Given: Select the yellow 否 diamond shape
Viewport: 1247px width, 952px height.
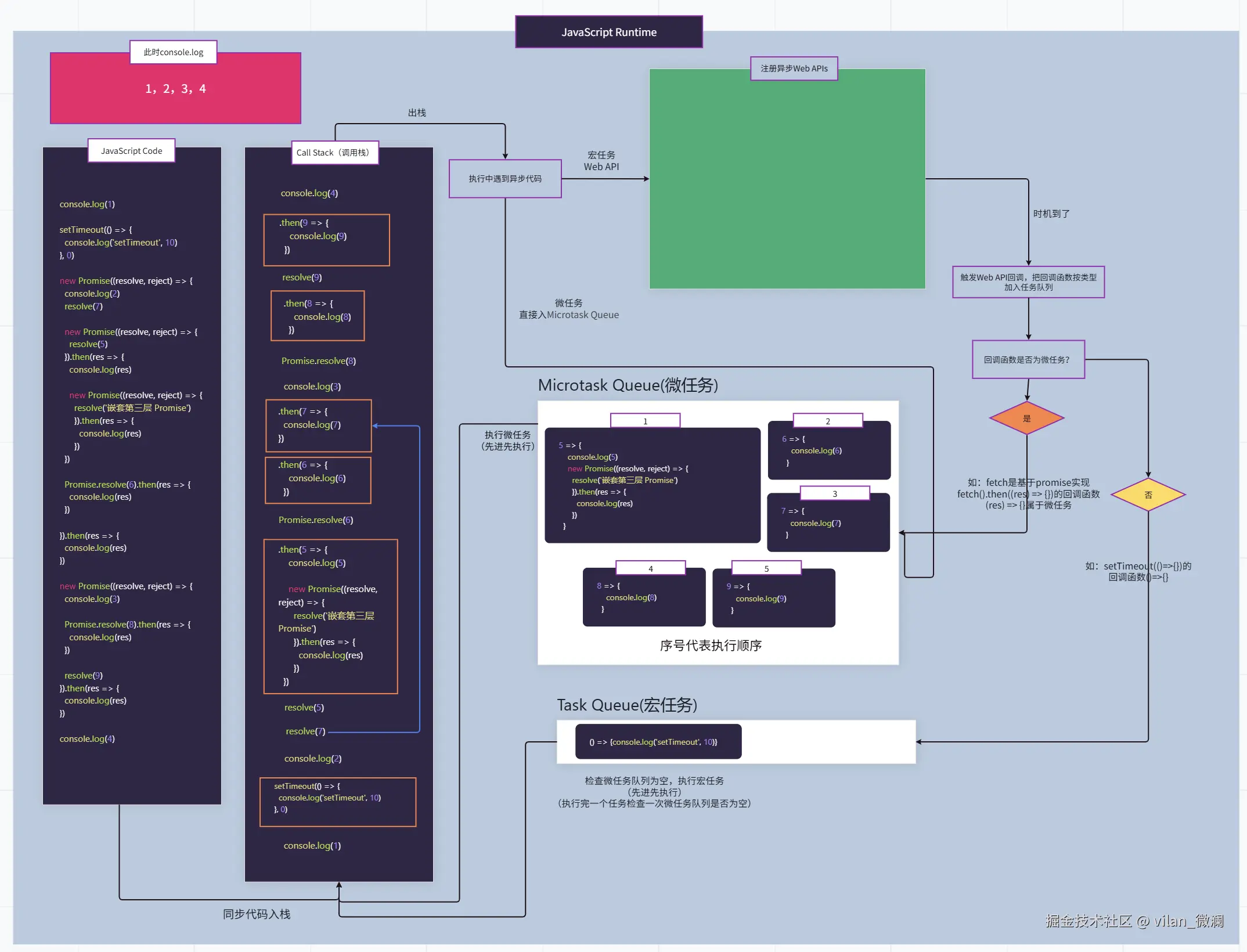Looking at the screenshot, I should 1148,495.
